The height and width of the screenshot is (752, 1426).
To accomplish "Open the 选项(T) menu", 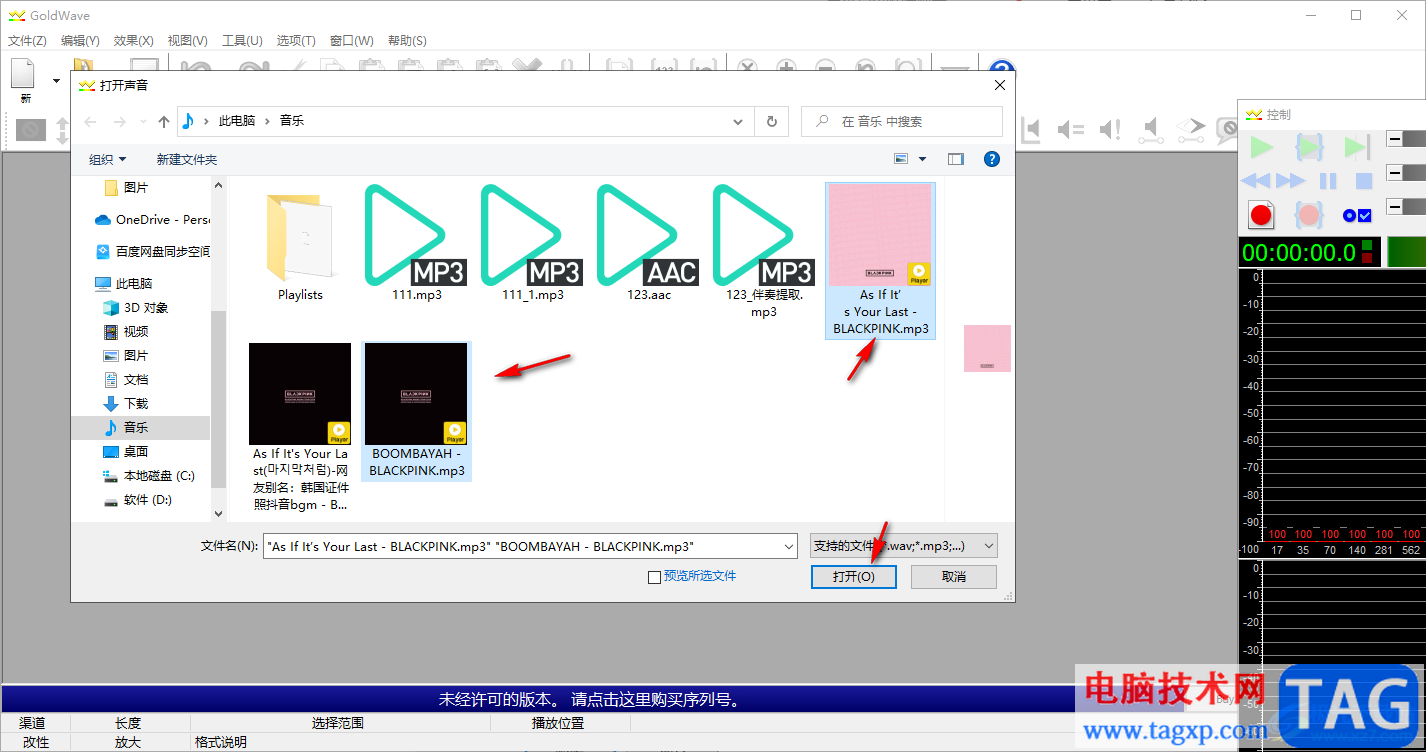I will [x=295, y=40].
